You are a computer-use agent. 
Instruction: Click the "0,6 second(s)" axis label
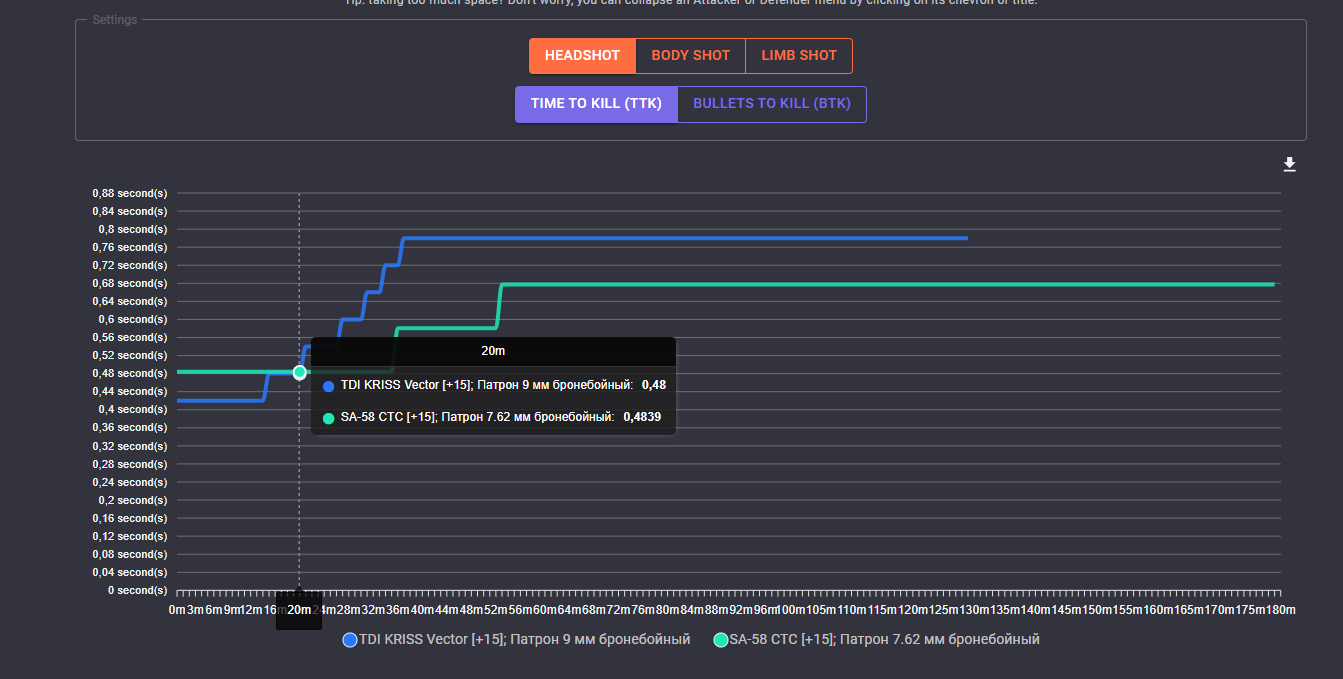(x=133, y=319)
